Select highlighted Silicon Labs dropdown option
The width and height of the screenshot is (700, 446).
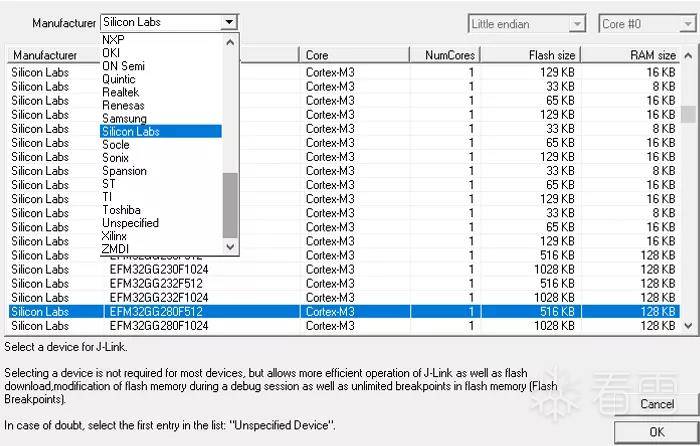[161, 131]
